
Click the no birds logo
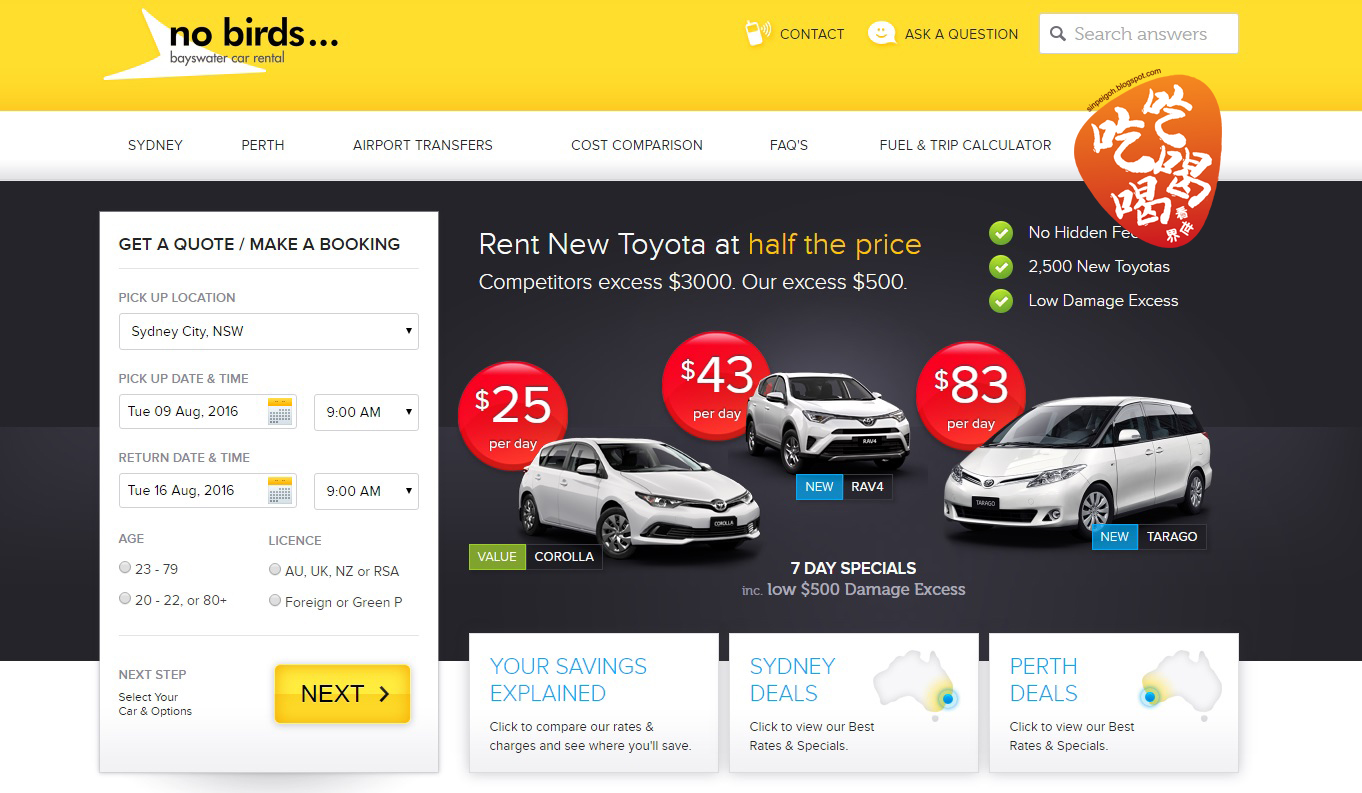tap(221, 44)
